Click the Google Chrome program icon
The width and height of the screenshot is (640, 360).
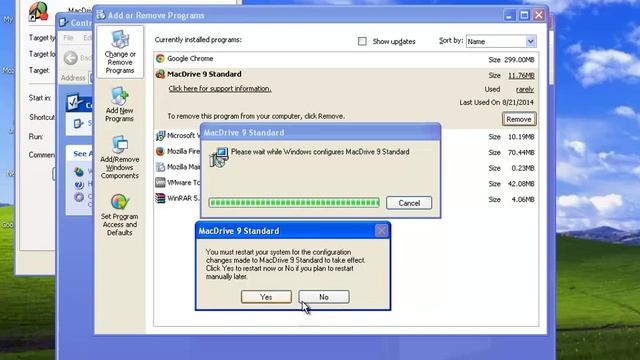(x=160, y=59)
